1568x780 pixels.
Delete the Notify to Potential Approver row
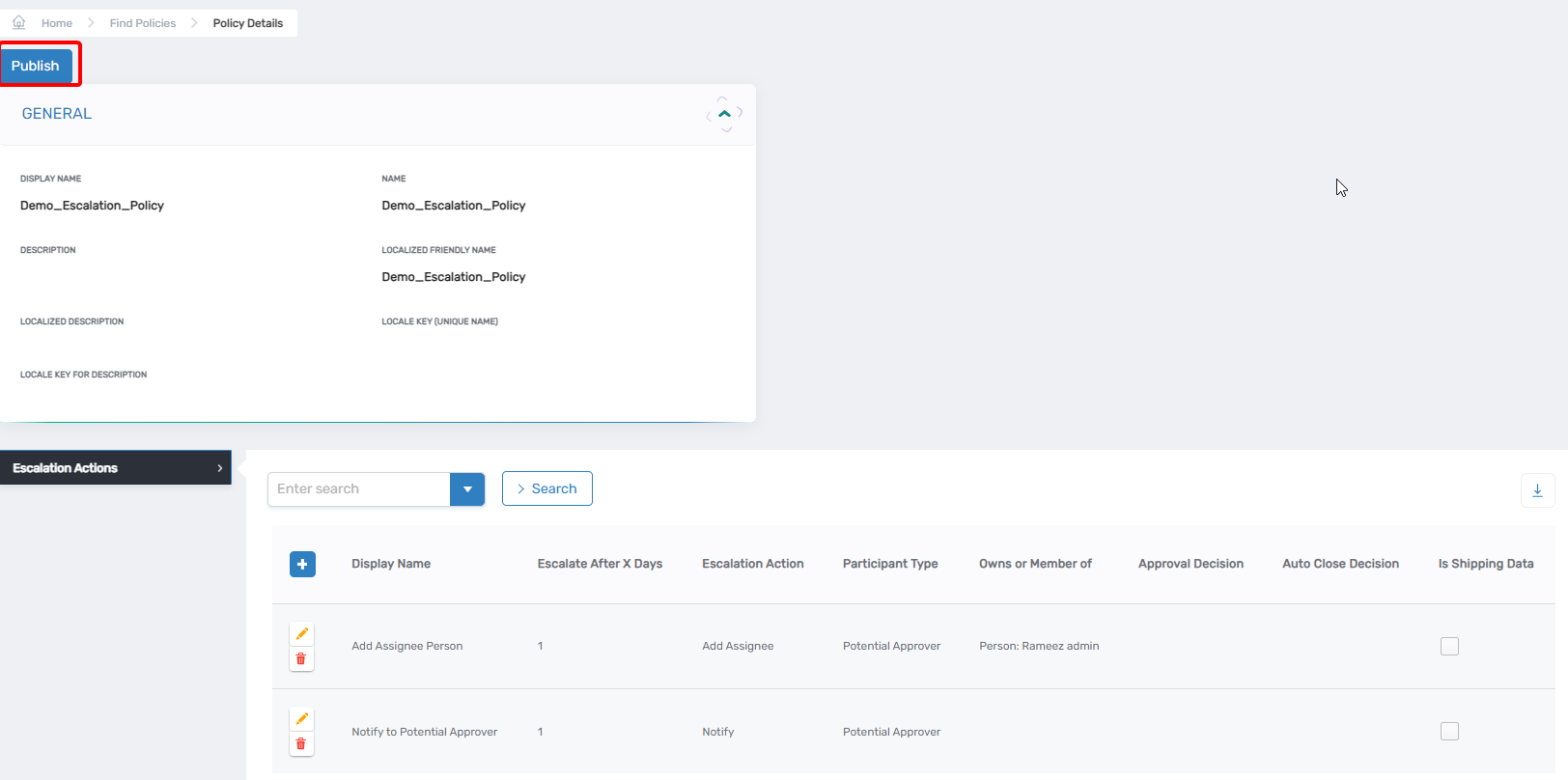pos(301,744)
